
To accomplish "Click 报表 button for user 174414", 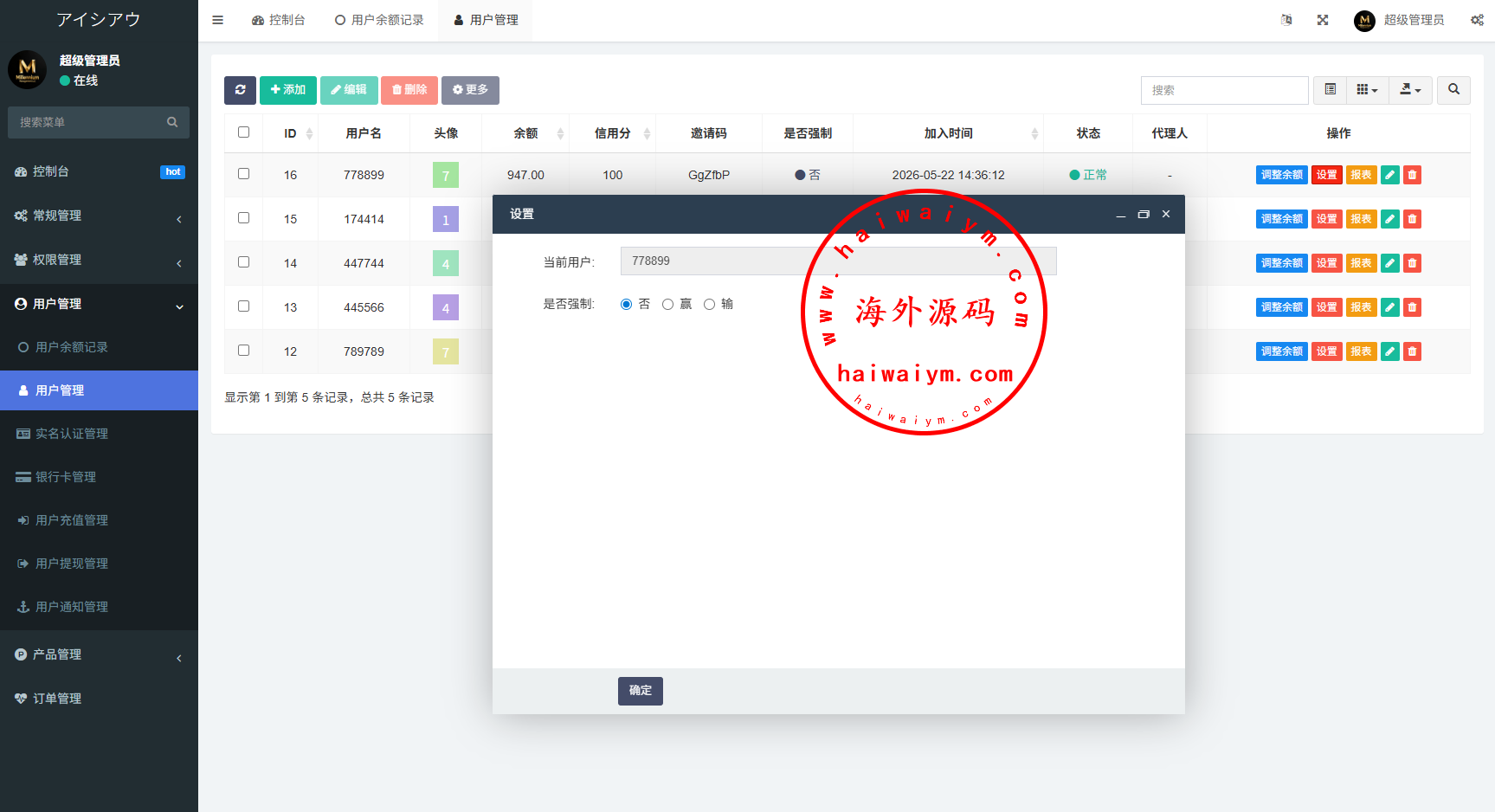I will 1361,219.
